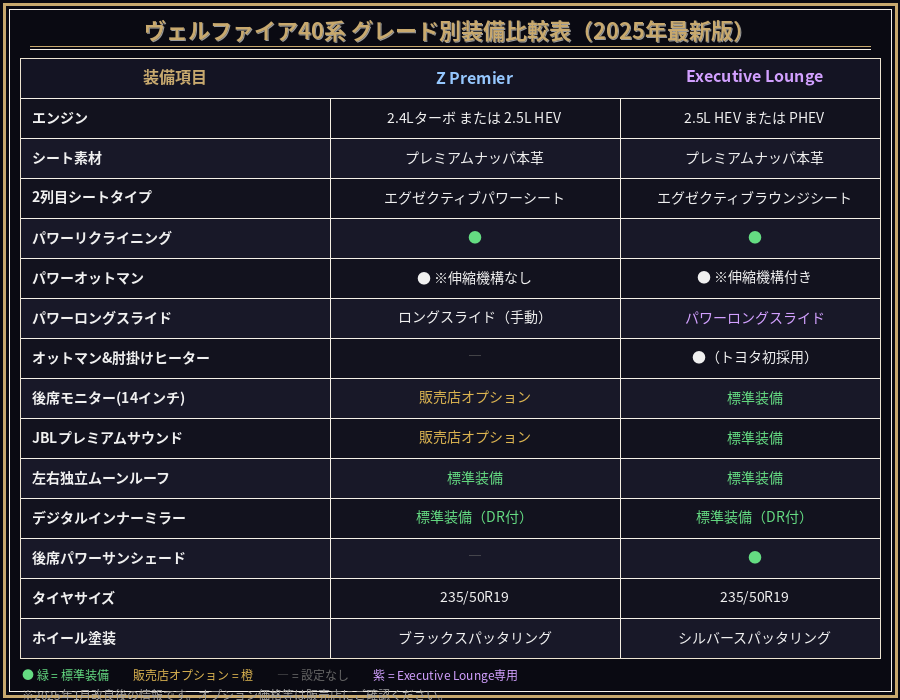Click the green dot for Z Premier power reclining
This screenshot has height=700, width=900.
[475, 238]
